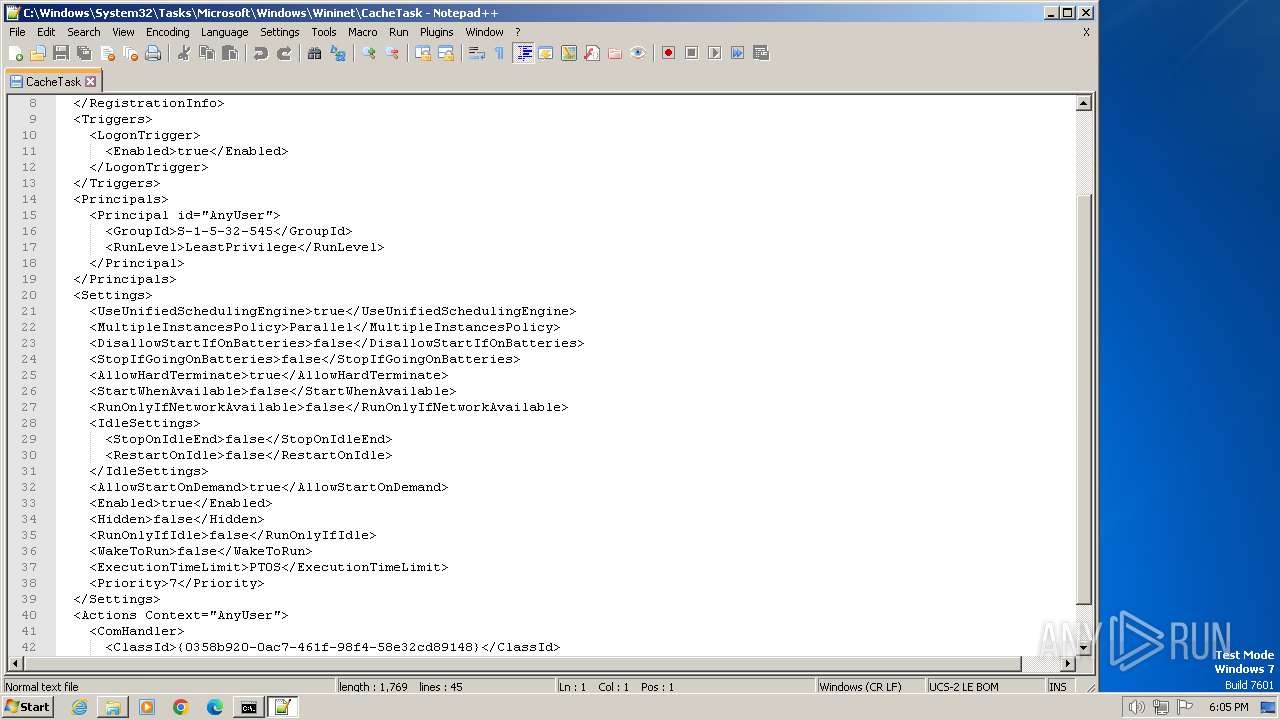This screenshot has height=720, width=1280.
Task: Open the Language menu
Action: click(x=224, y=32)
